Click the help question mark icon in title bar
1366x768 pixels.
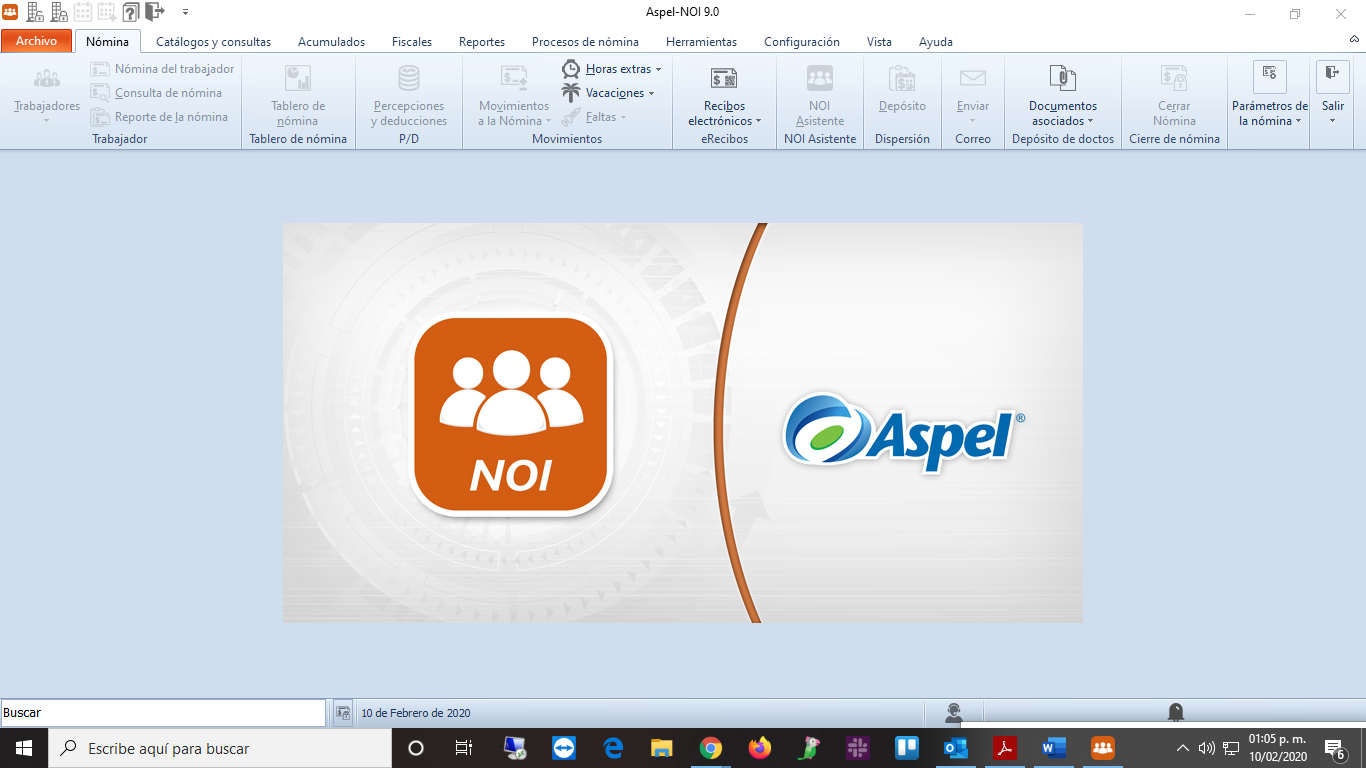point(131,12)
